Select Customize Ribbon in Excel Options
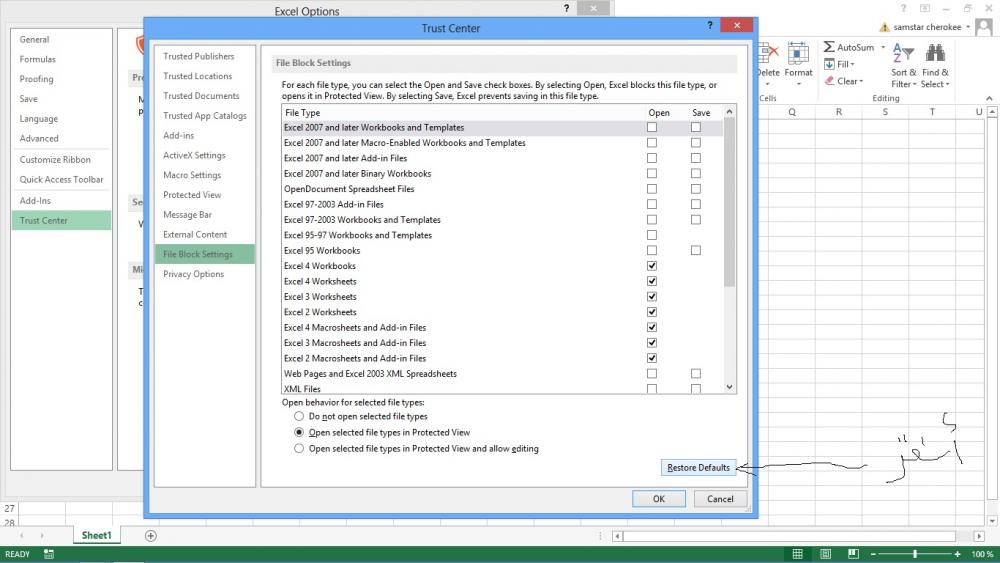Image resolution: width=1000 pixels, height=563 pixels. point(55,159)
